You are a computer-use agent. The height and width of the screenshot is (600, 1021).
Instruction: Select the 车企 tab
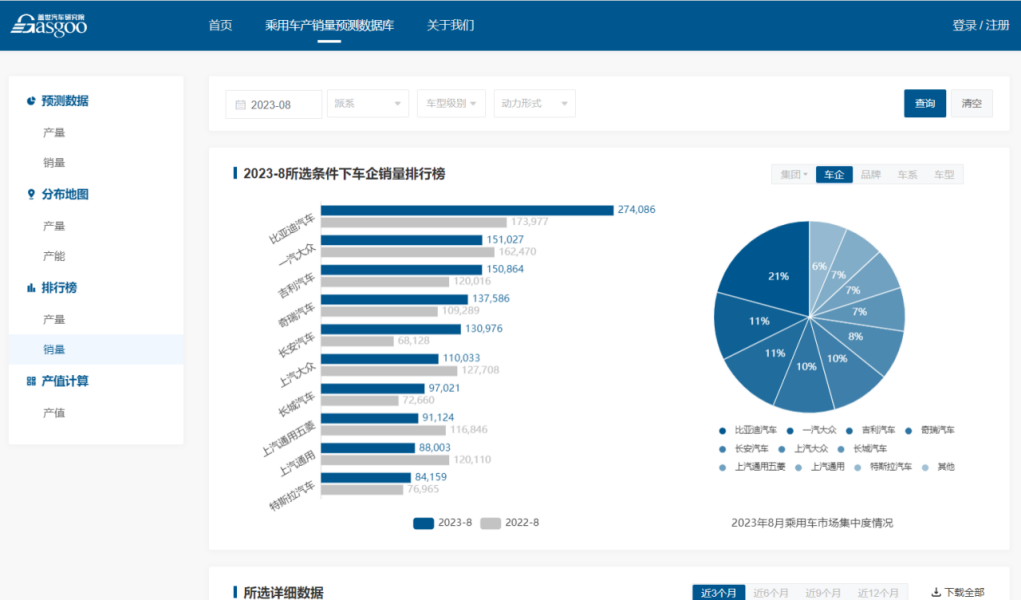tap(834, 175)
